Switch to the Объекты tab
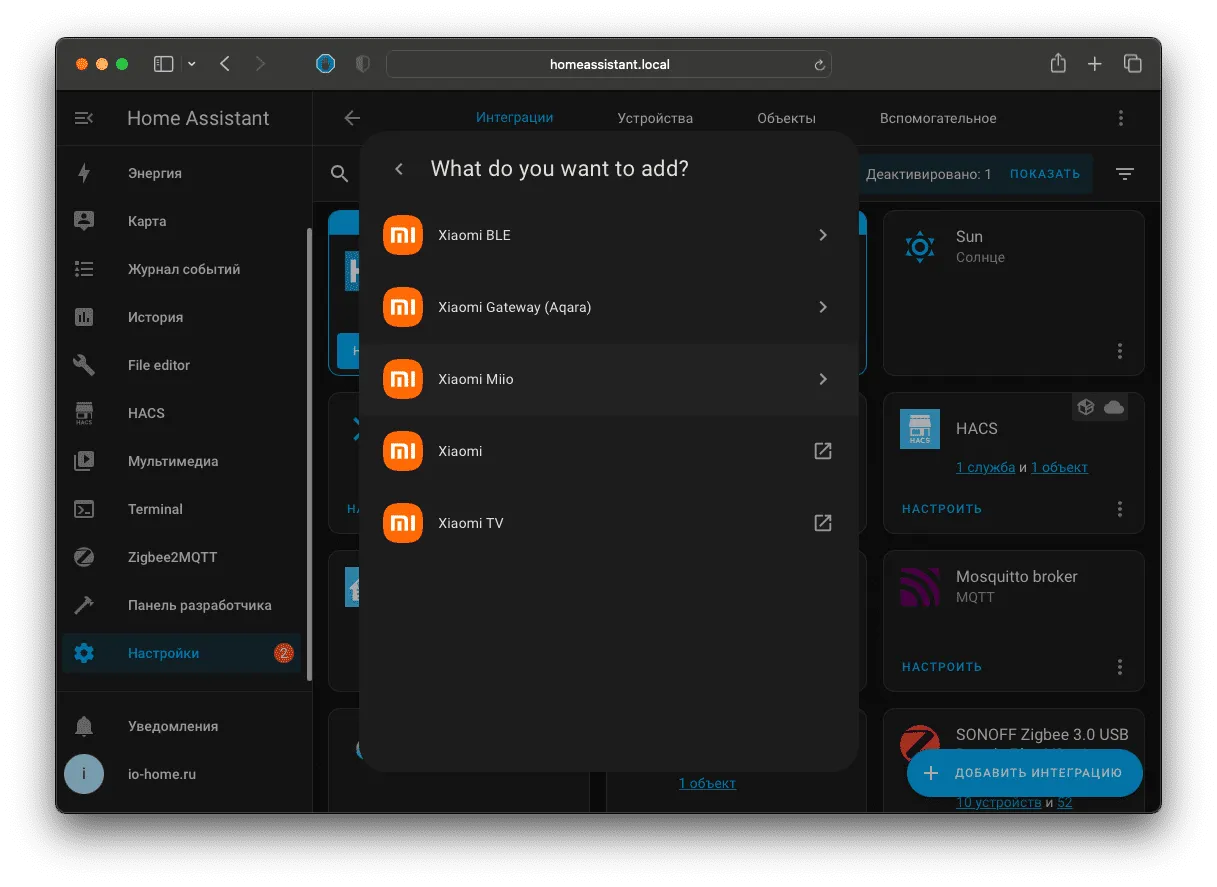This screenshot has height=887, width=1217. (x=786, y=118)
